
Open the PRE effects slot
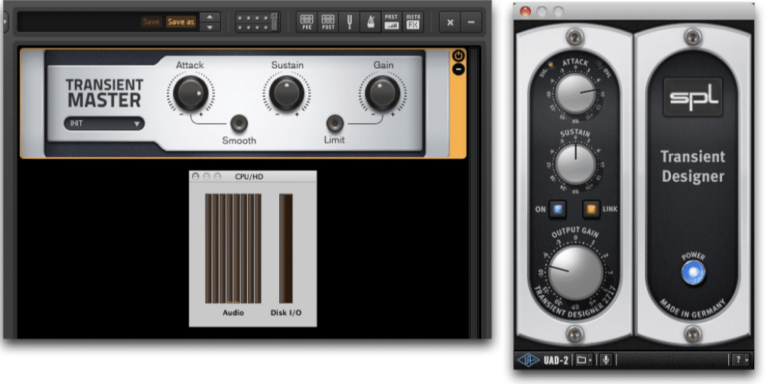coord(306,22)
